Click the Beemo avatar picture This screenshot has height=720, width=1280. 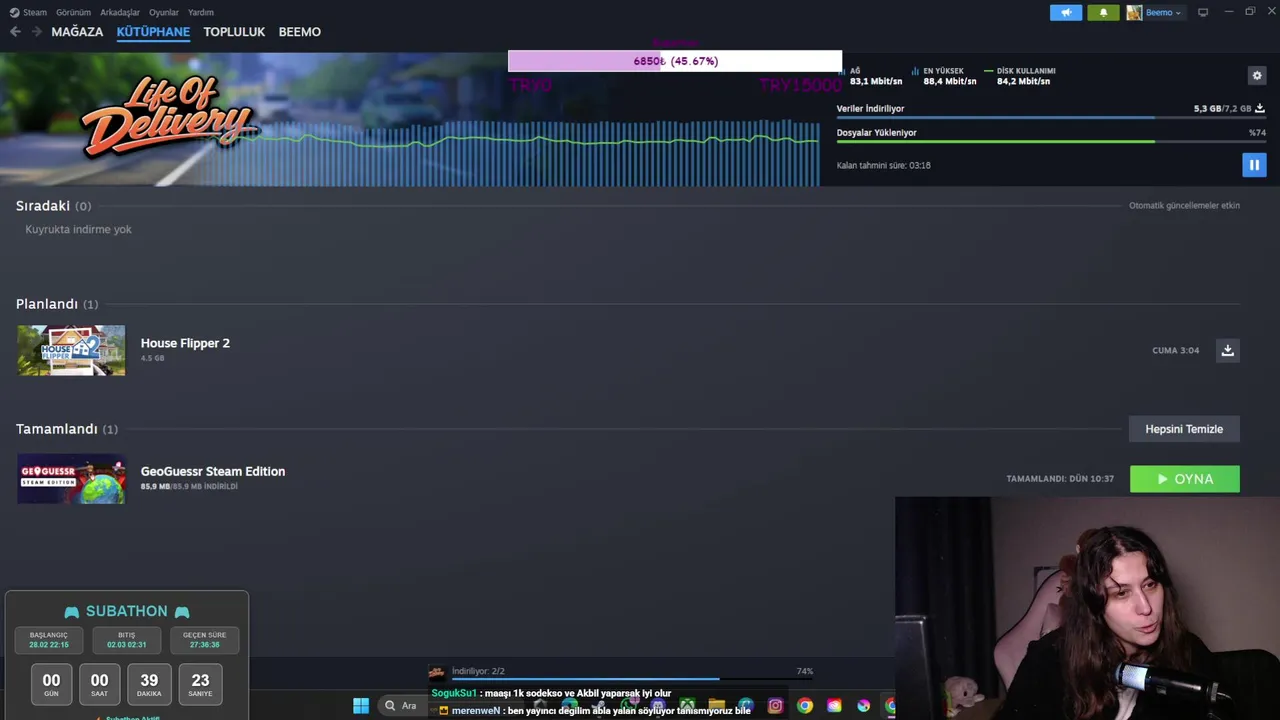1134,13
